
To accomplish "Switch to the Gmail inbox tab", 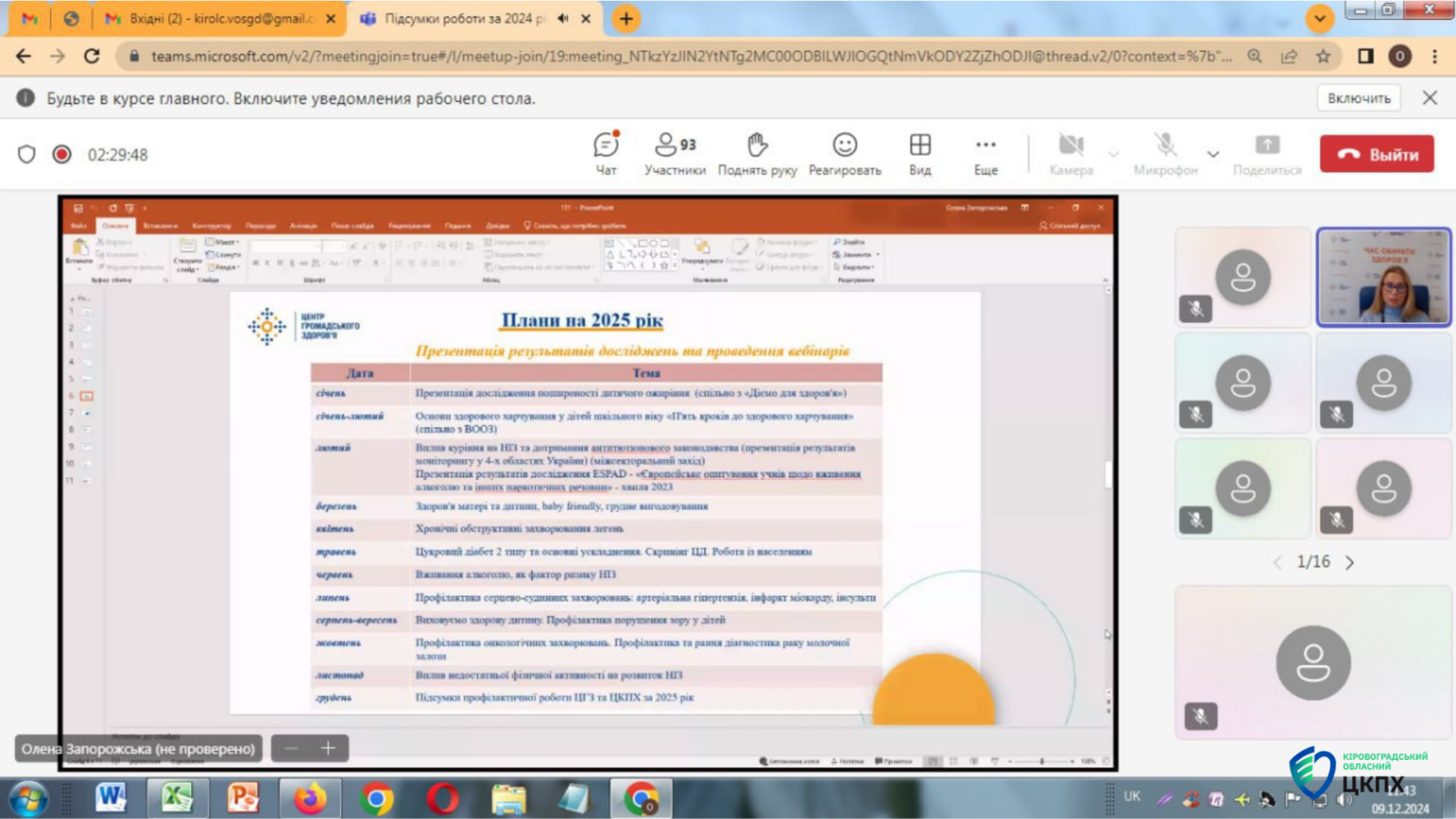I will point(218,18).
